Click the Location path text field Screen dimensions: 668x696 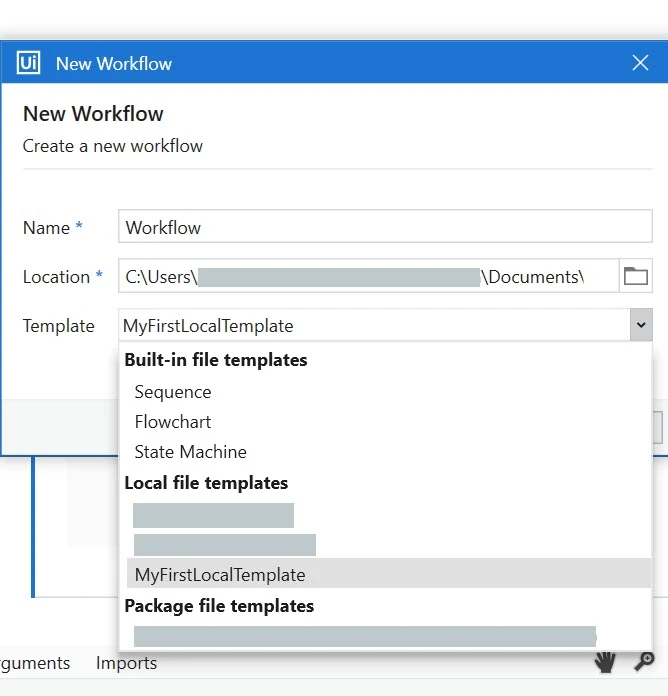[368, 276]
